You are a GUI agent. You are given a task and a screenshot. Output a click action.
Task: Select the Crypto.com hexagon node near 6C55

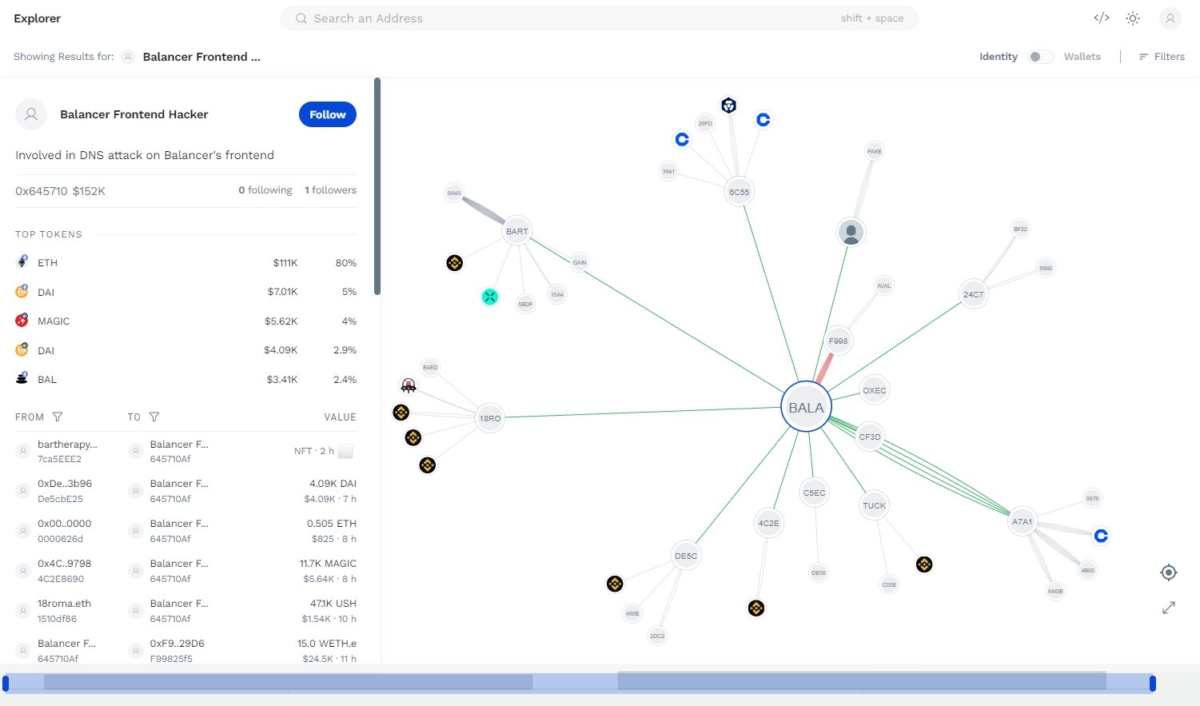pyautogui.click(x=729, y=105)
